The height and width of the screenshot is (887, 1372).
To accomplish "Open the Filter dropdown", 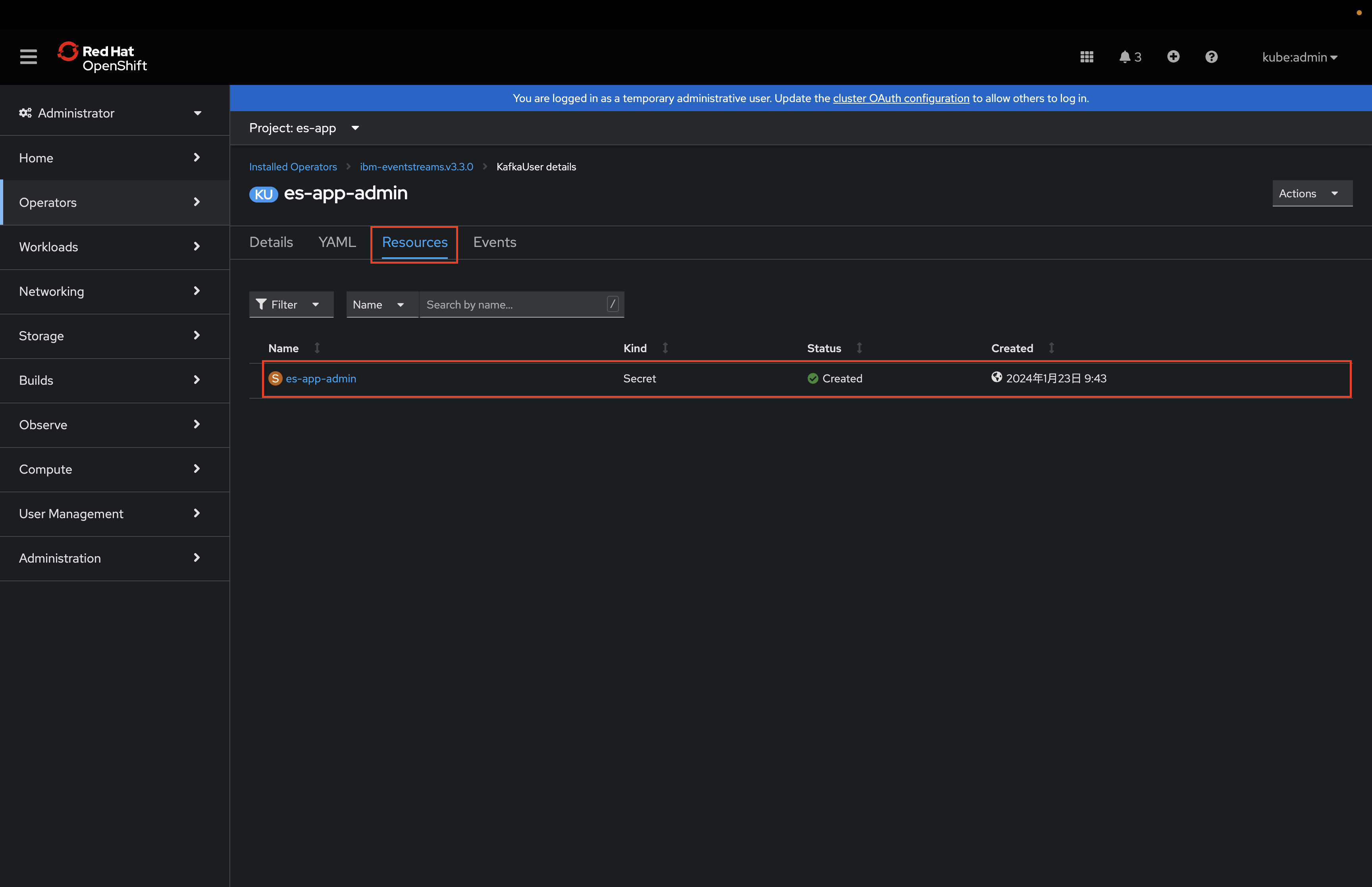I will pos(291,304).
